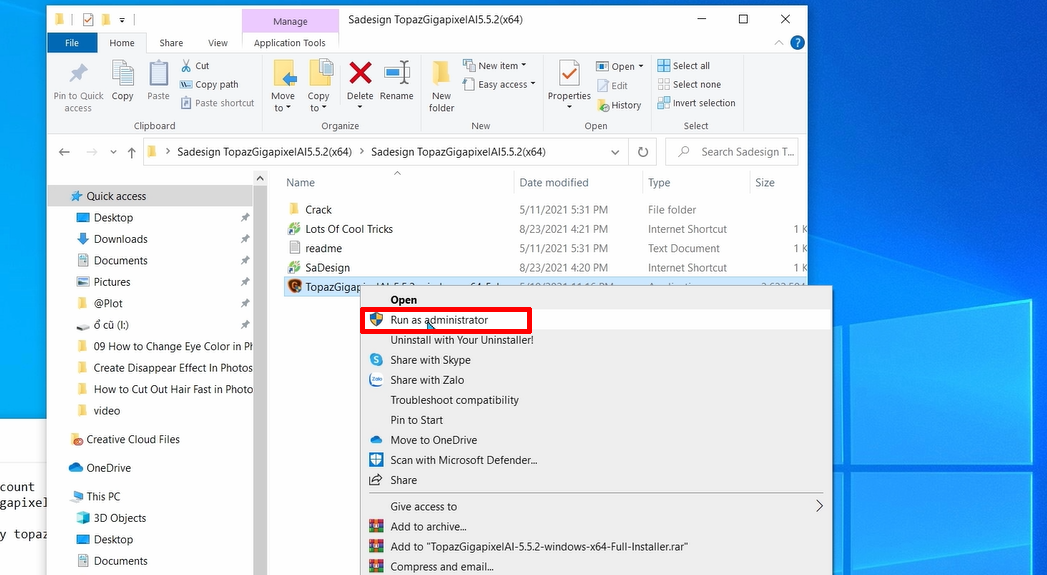Image resolution: width=1047 pixels, height=575 pixels.
Task: Click the Rename ribbon icon
Action: point(397,73)
